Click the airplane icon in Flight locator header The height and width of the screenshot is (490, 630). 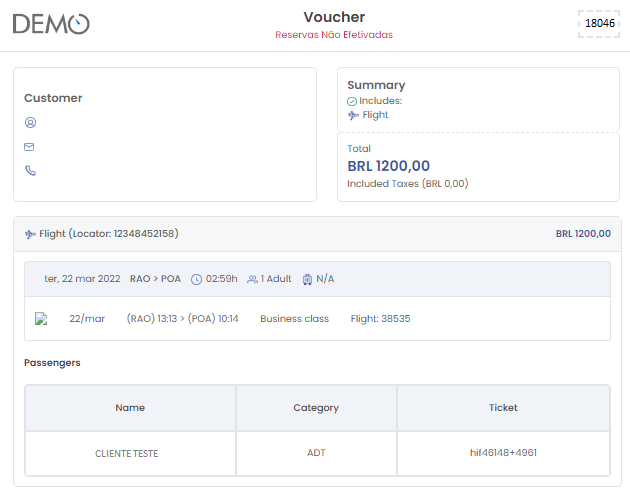click(31, 234)
